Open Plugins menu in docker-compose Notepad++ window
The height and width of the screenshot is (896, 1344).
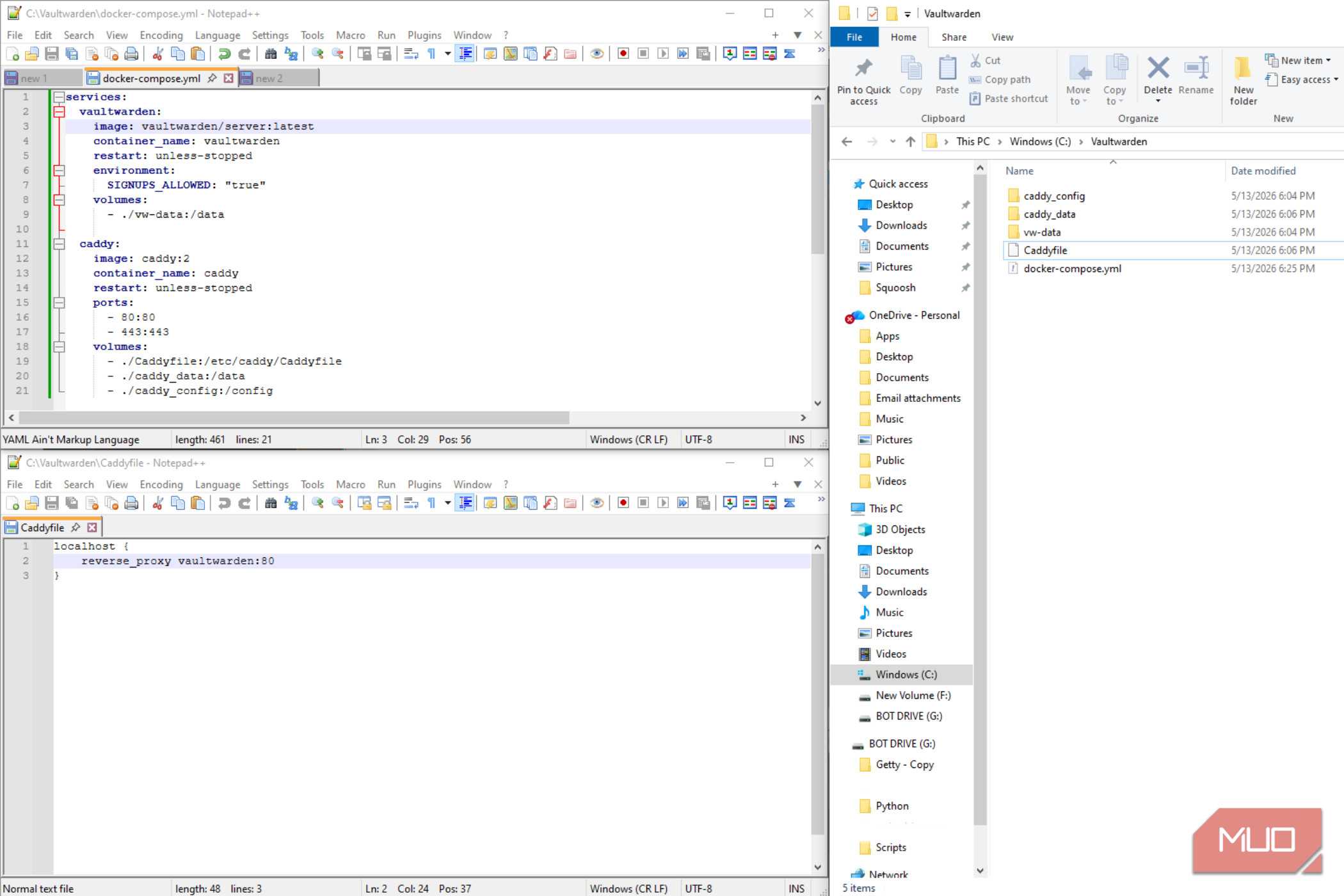click(x=424, y=35)
